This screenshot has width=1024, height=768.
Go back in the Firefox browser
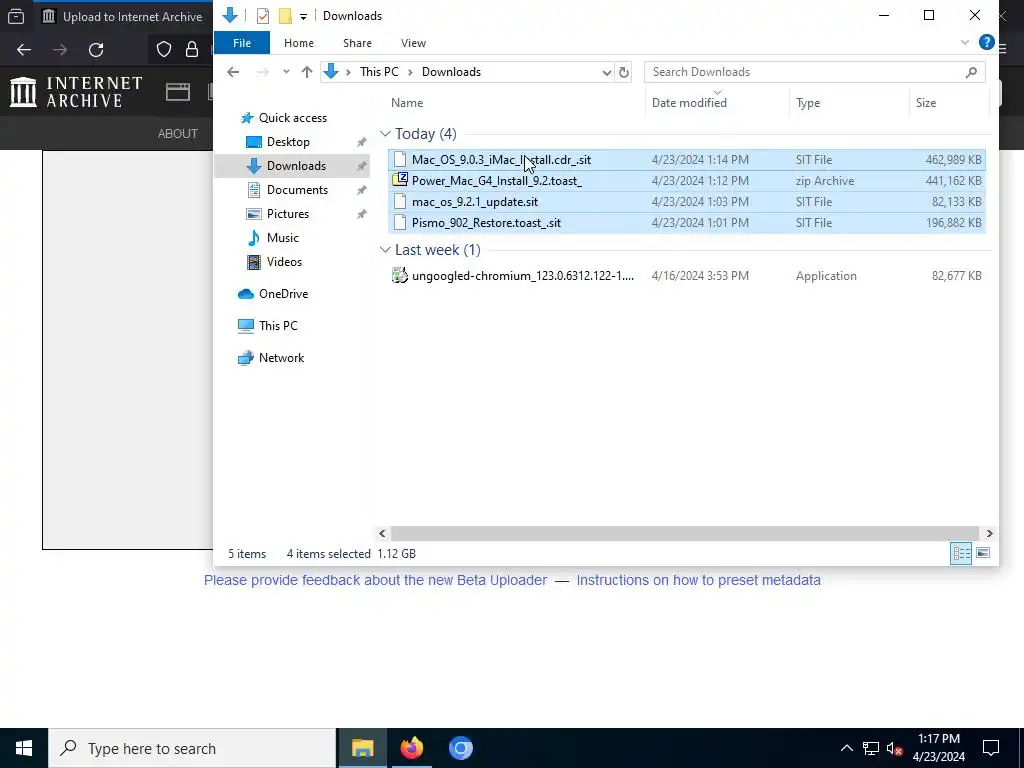click(24, 50)
